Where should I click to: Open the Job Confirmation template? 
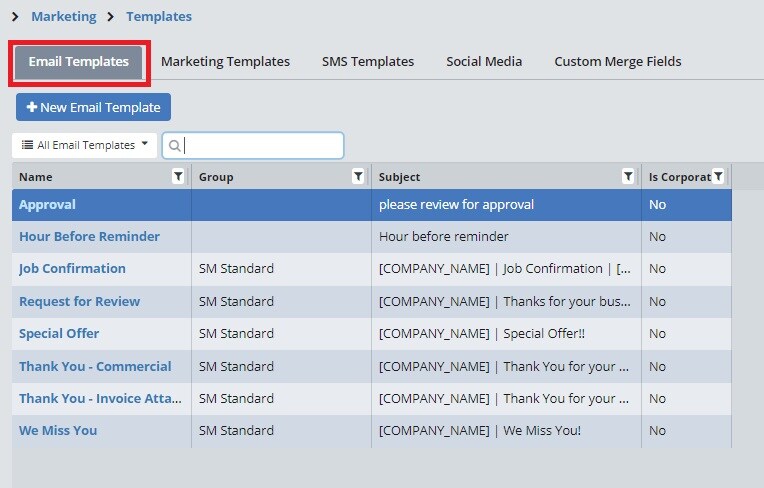(x=72, y=269)
